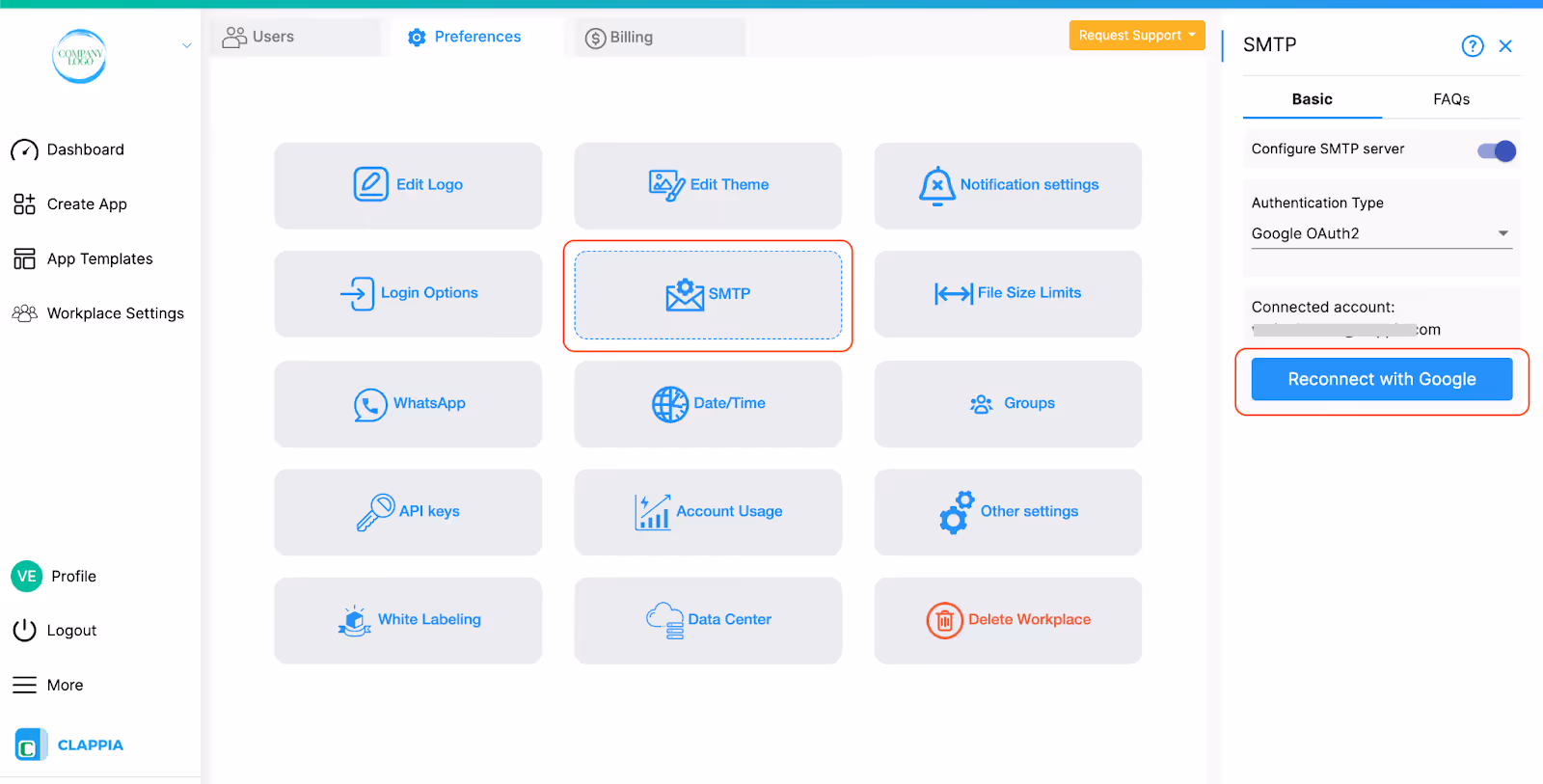Click the Preferences gear tab icon
The width and height of the screenshot is (1543, 784).
(417, 38)
